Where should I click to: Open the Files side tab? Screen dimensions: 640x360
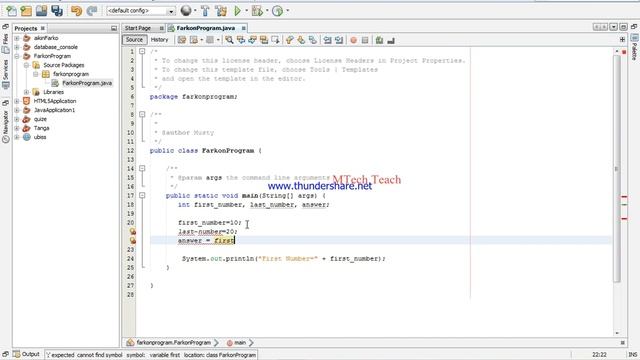pos(5,44)
